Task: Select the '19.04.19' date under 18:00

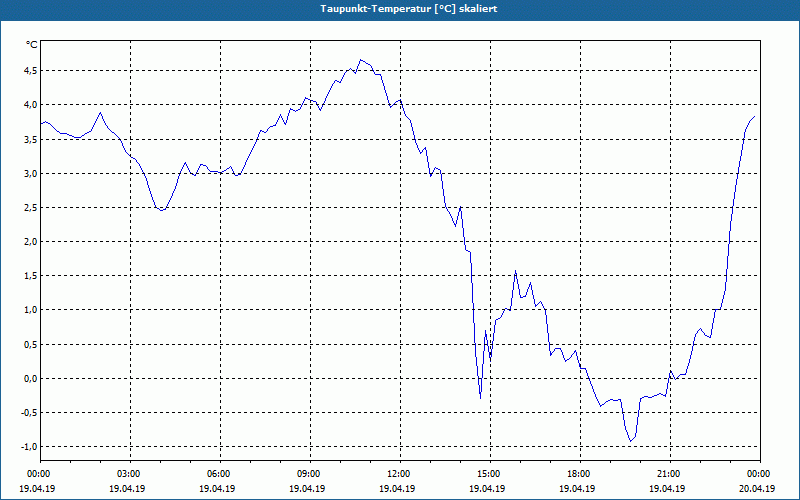Action: tap(578, 488)
